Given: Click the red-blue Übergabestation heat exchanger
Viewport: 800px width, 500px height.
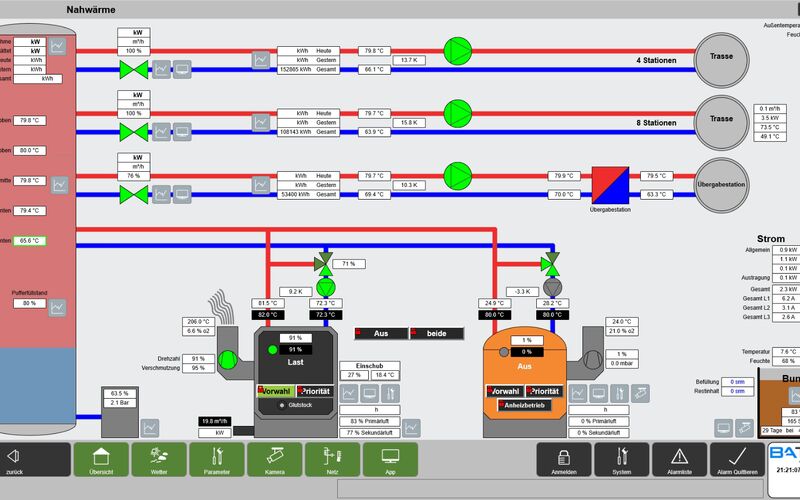Looking at the screenshot, I should 610,185.
